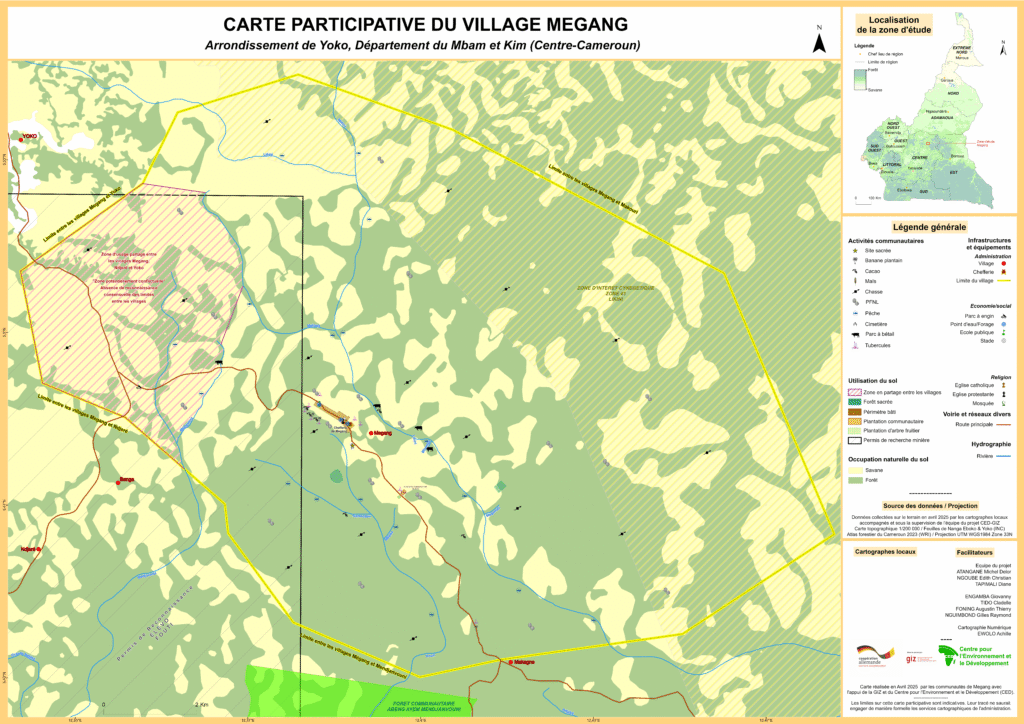This screenshot has height=724, width=1024.
Task: Click the yellow Limite du village line sample
Action: point(1003,281)
